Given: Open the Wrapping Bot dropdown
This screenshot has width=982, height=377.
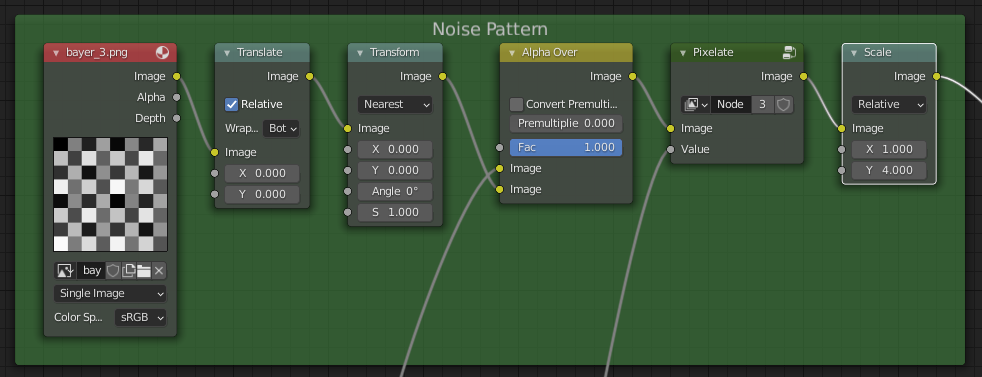Looking at the screenshot, I should (x=281, y=128).
